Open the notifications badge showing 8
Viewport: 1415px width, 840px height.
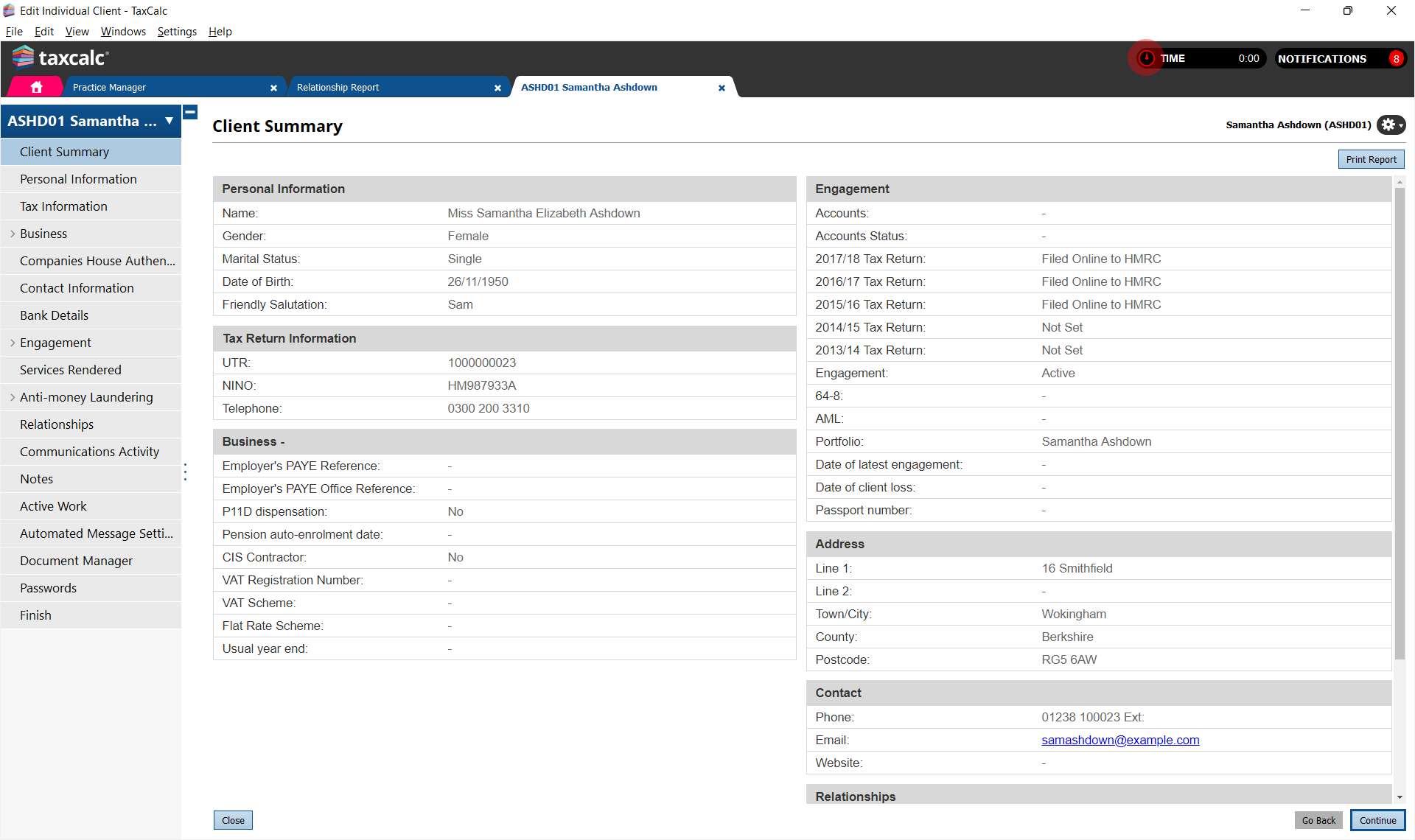pos(1395,59)
